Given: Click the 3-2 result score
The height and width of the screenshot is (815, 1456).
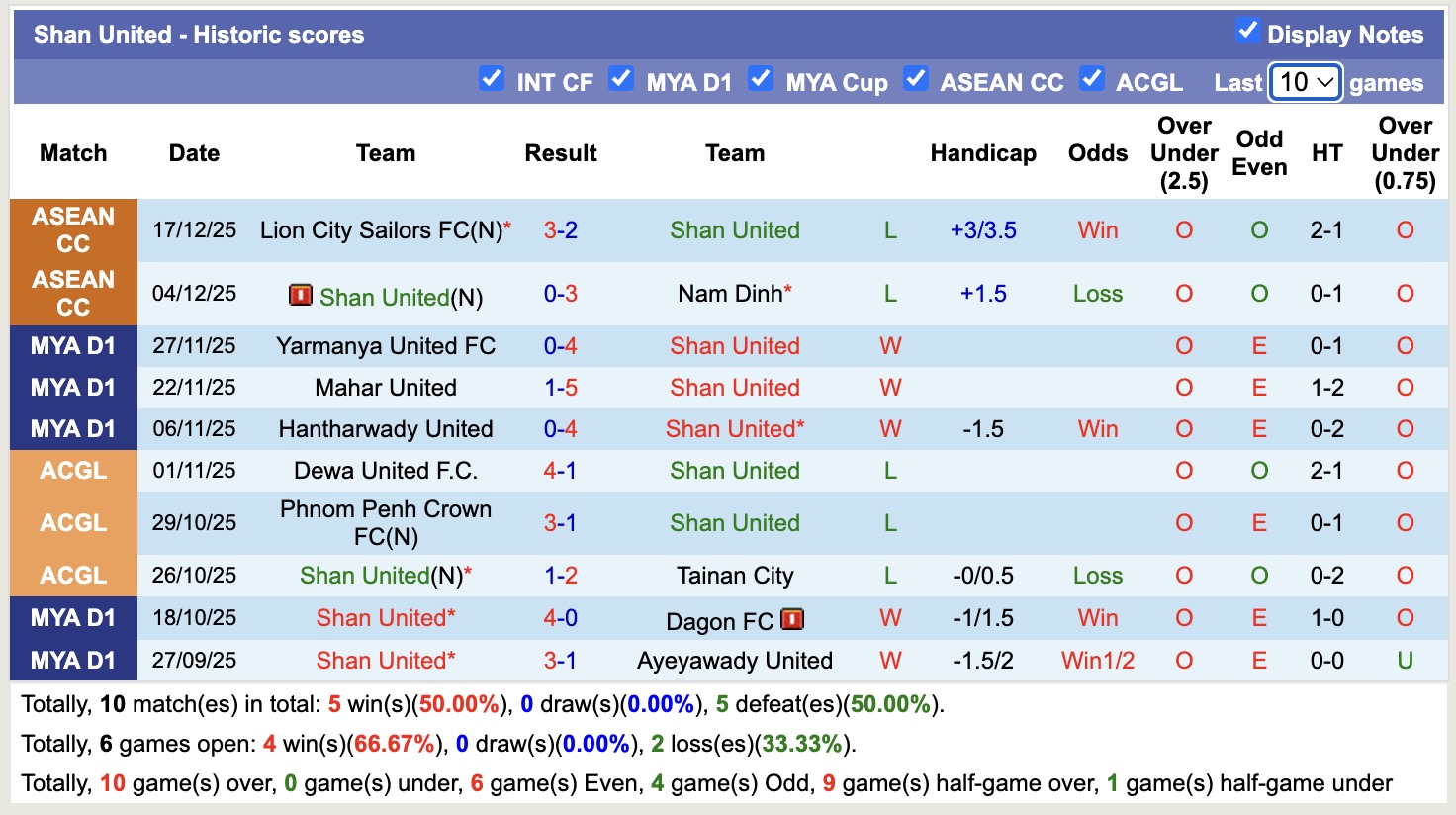Looking at the screenshot, I should [561, 229].
